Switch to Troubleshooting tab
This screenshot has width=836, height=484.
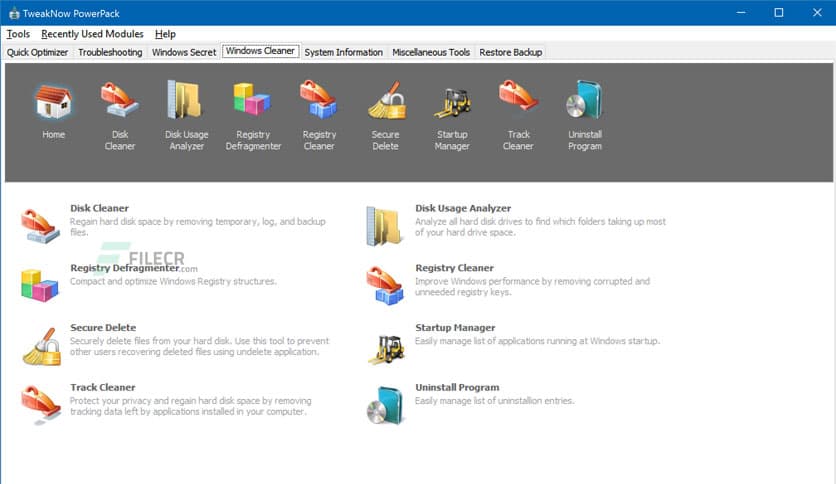(x=110, y=52)
